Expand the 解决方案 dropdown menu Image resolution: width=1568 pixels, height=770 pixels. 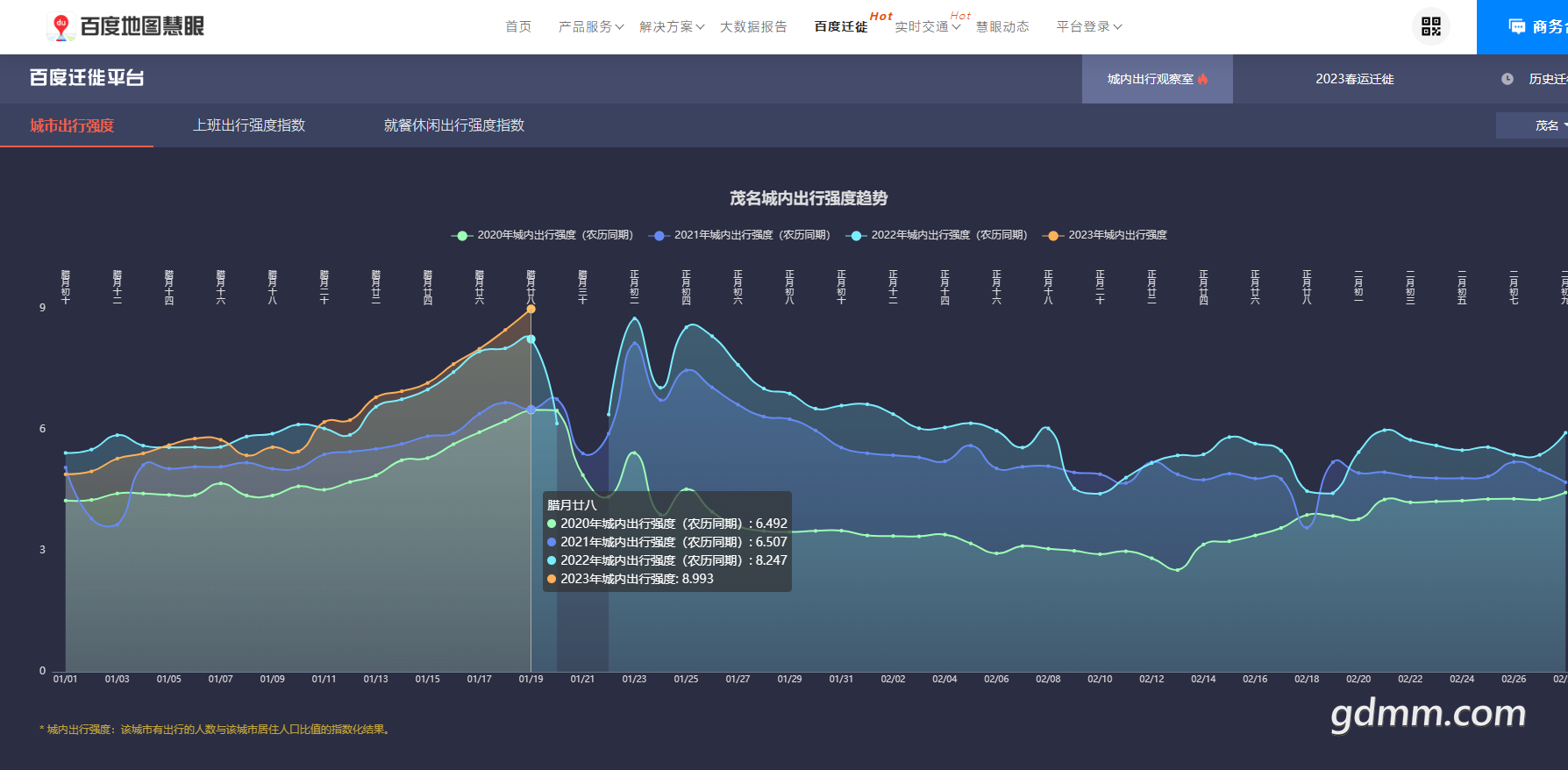pyautogui.click(x=672, y=27)
